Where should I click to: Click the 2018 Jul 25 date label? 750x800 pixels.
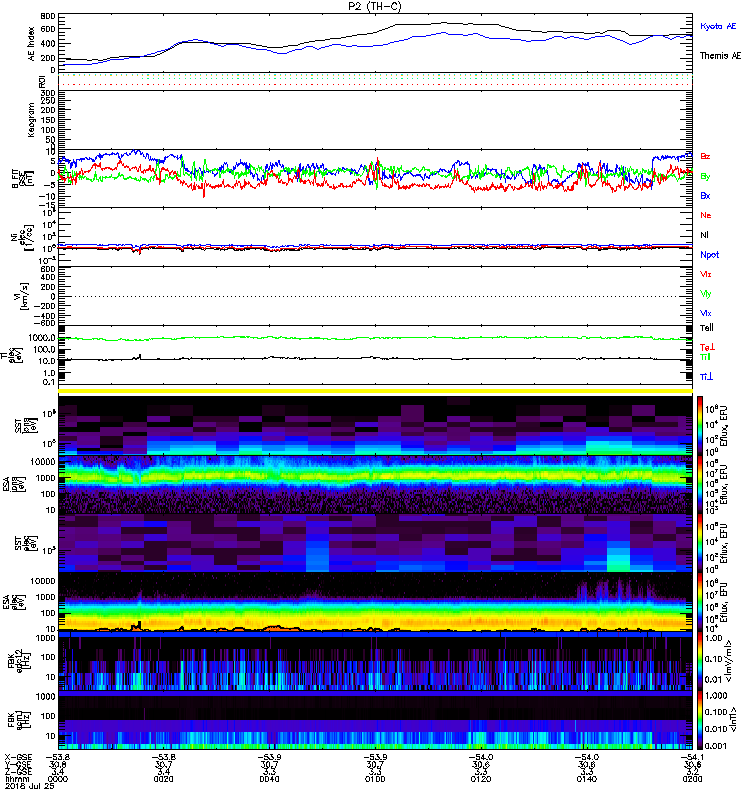[30, 786]
